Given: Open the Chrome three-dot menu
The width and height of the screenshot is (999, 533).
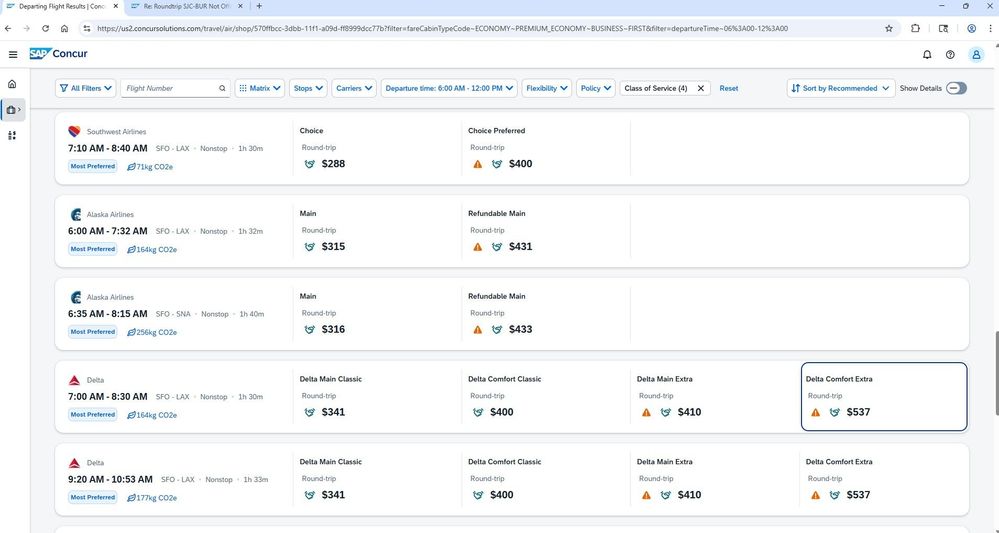Looking at the screenshot, I should (x=991, y=29).
